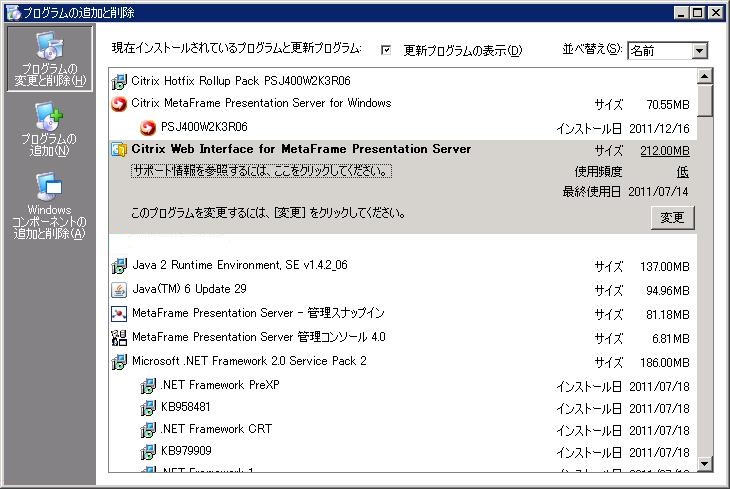730x489 pixels.
Task: Click the support information link
Action: 261,171
